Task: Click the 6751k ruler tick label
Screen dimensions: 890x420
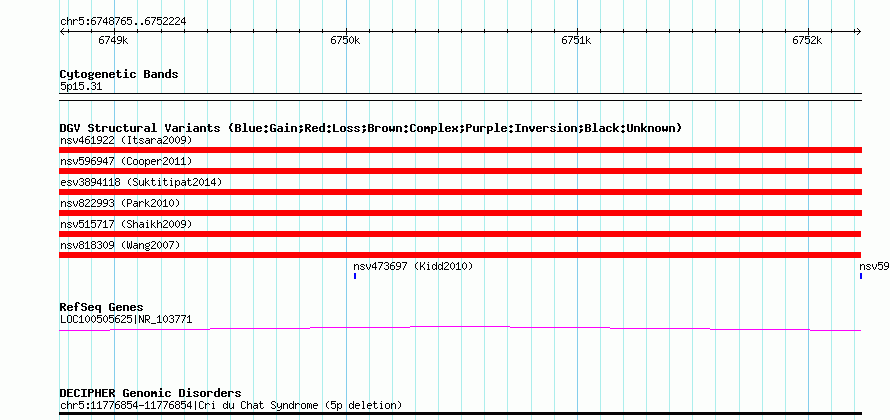Action: (x=576, y=40)
